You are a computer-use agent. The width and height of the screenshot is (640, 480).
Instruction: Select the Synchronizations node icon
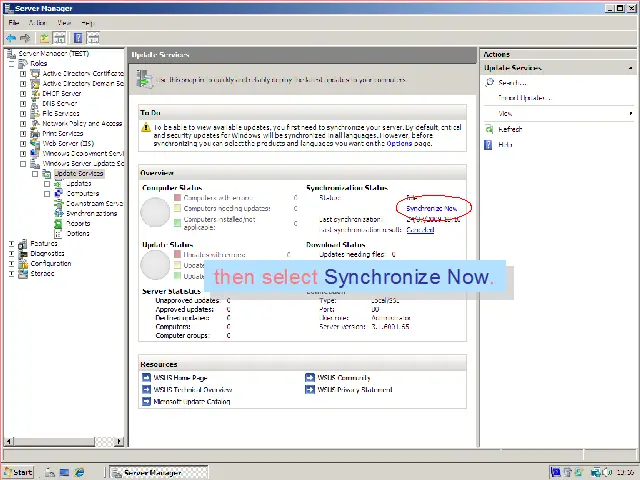pos(59,213)
